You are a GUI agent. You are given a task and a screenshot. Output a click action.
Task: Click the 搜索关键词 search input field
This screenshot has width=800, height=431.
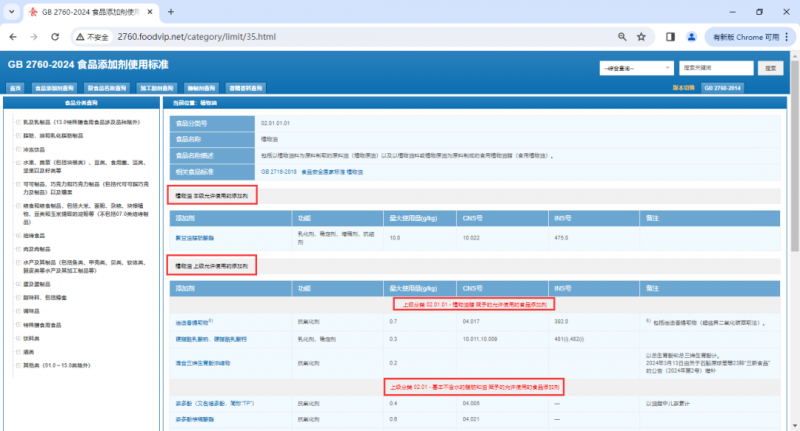point(715,68)
